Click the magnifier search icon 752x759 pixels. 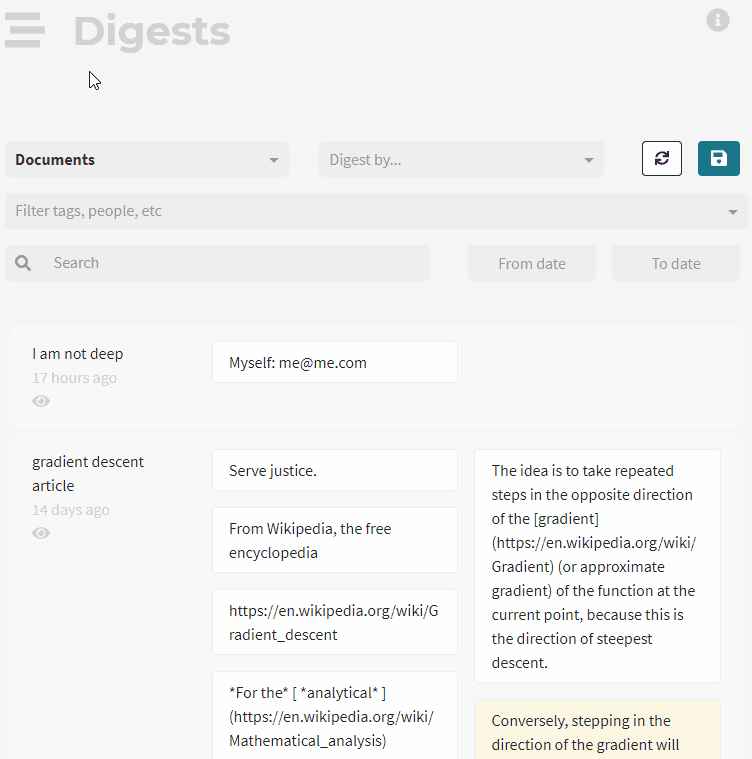point(23,263)
